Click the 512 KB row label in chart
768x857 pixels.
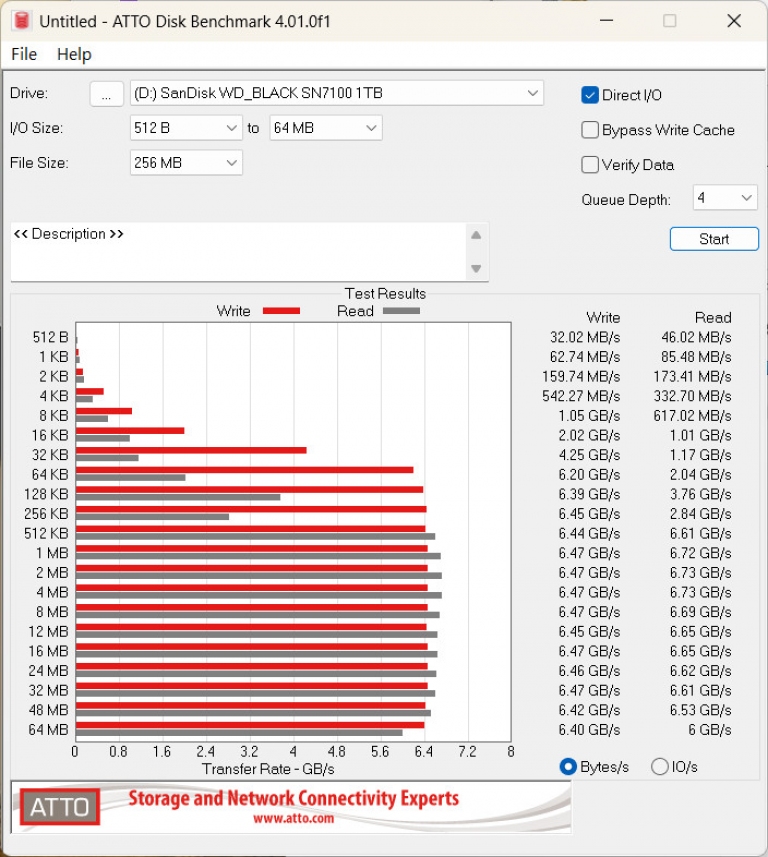coord(46,533)
